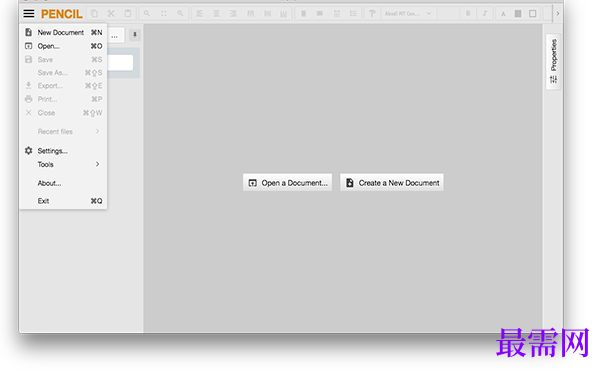This screenshot has width=608, height=374.
Task: Select Print... in the main menu
Action: pyautogui.click(x=63, y=100)
